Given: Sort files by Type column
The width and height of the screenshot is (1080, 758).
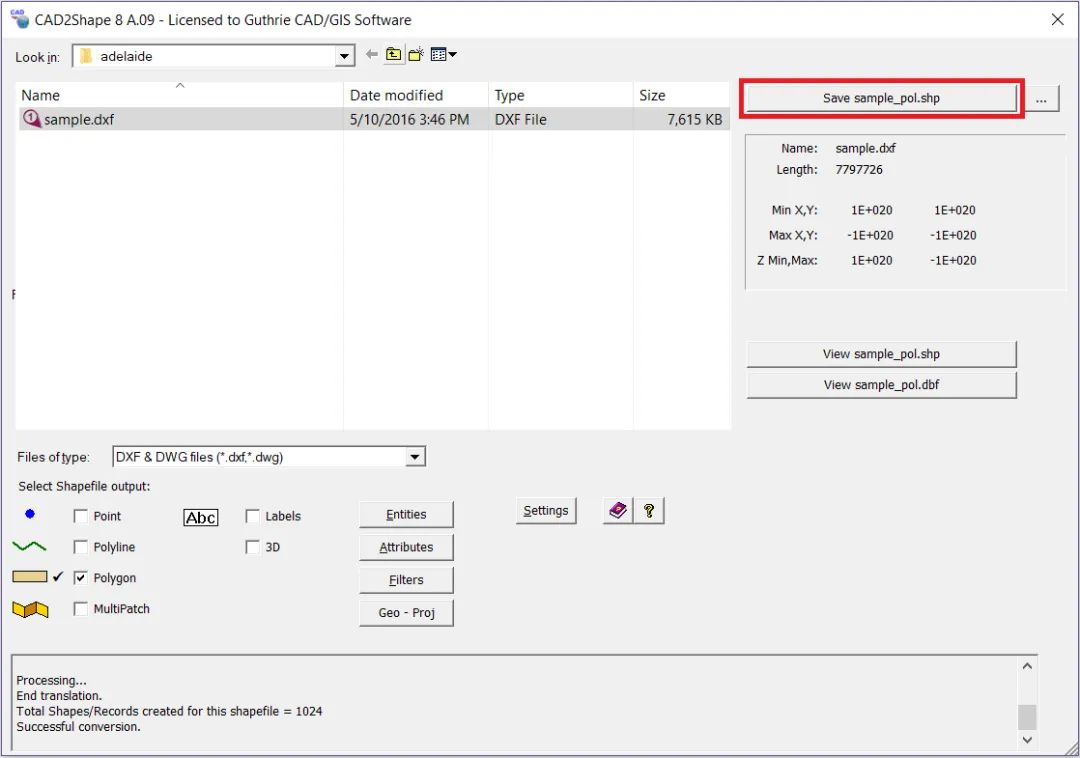Looking at the screenshot, I should (x=561, y=95).
